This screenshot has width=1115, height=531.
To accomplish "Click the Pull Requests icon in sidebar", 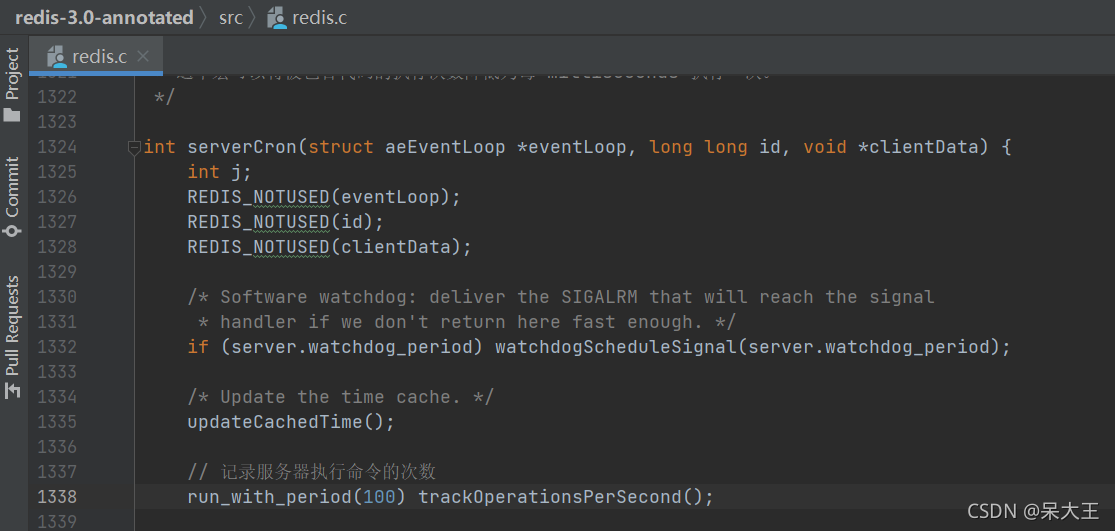I will (x=12, y=390).
